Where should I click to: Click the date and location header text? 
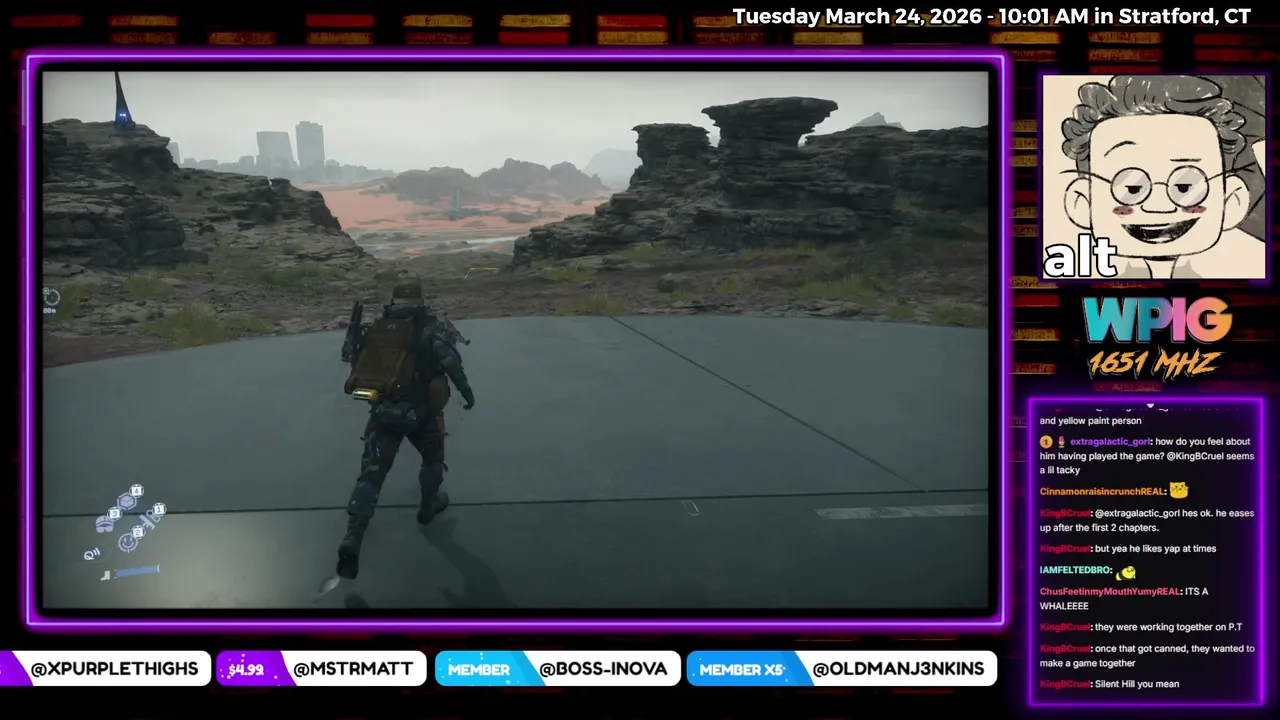click(992, 16)
